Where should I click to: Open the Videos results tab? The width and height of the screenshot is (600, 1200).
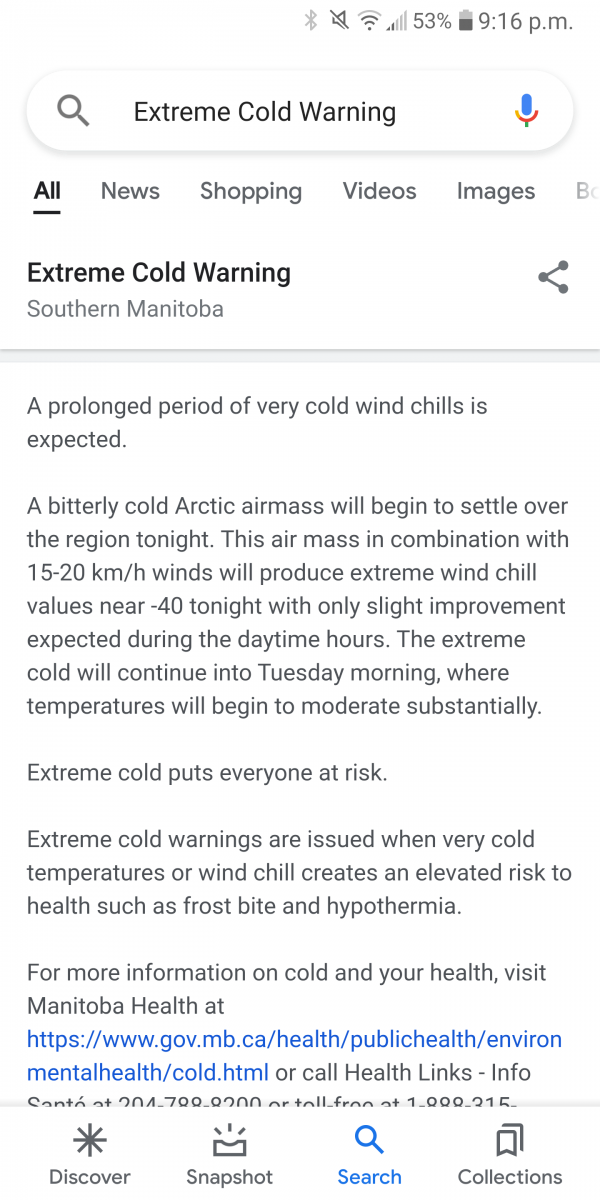point(379,191)
